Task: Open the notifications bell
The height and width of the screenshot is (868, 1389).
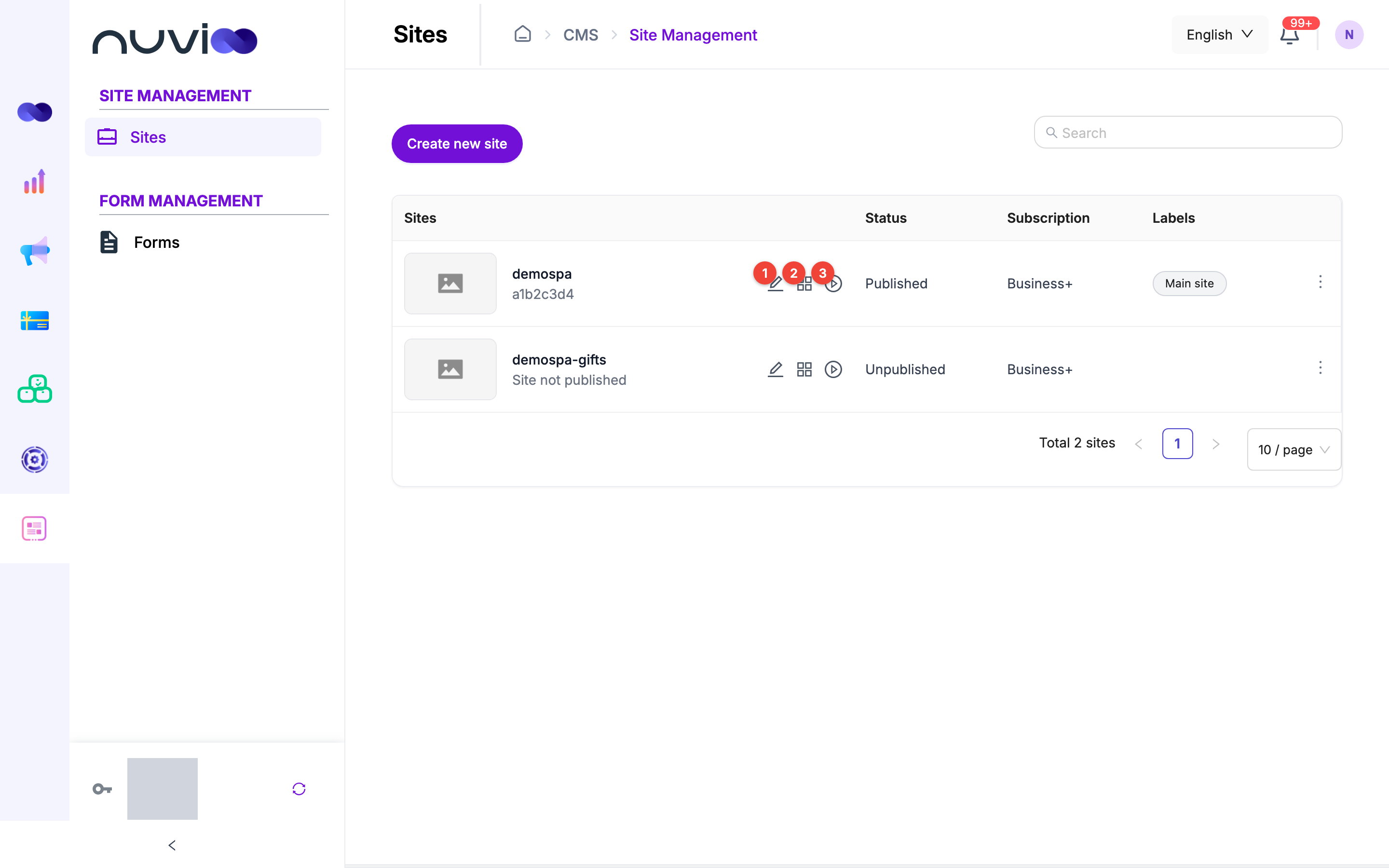Action: point(1289,35)
